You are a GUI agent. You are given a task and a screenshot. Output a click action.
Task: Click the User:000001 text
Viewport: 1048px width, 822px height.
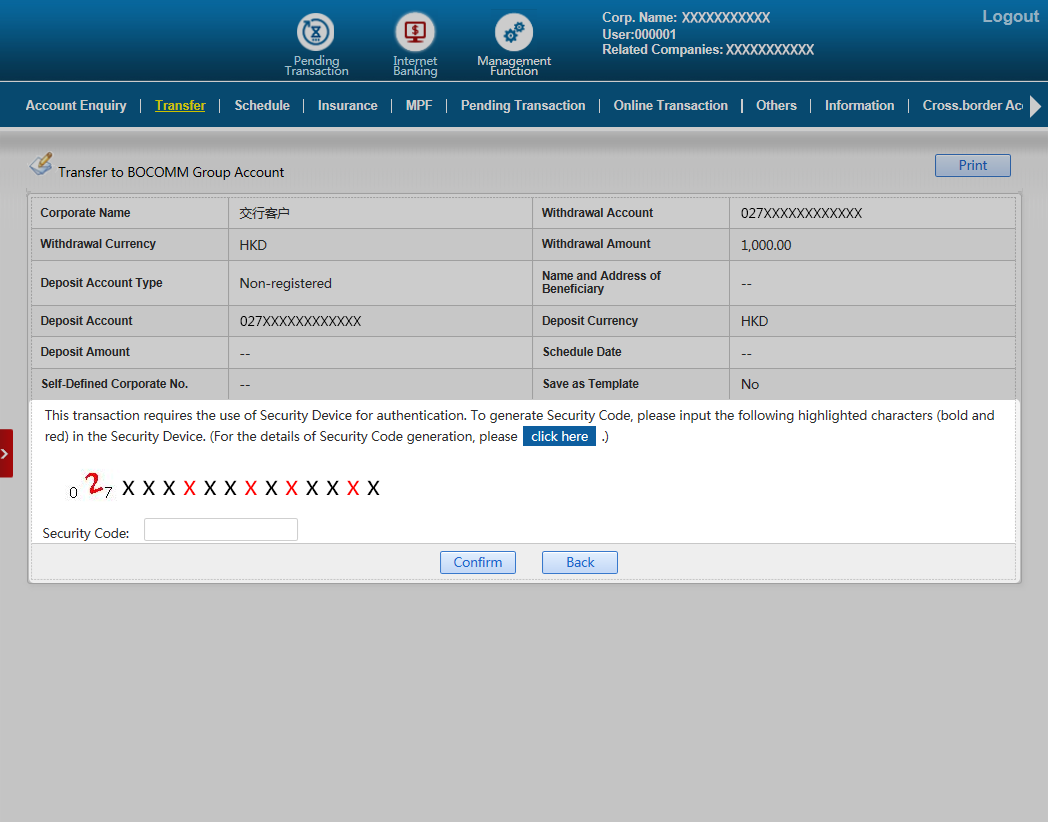point(639,35)
